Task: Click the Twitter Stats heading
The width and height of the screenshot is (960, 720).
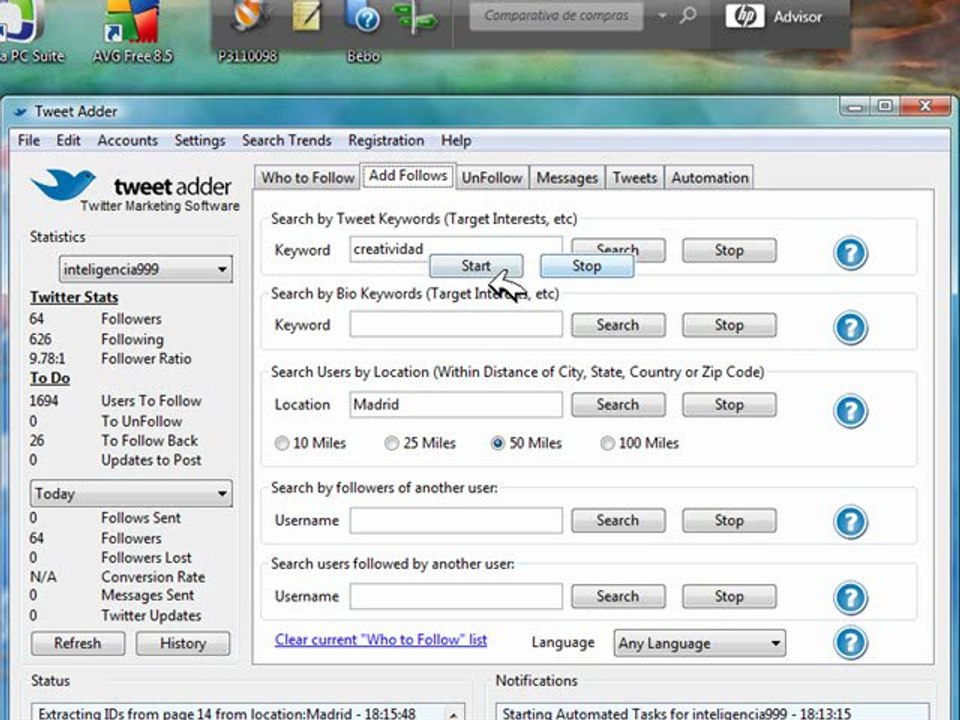Action: [x=74, y=297]
